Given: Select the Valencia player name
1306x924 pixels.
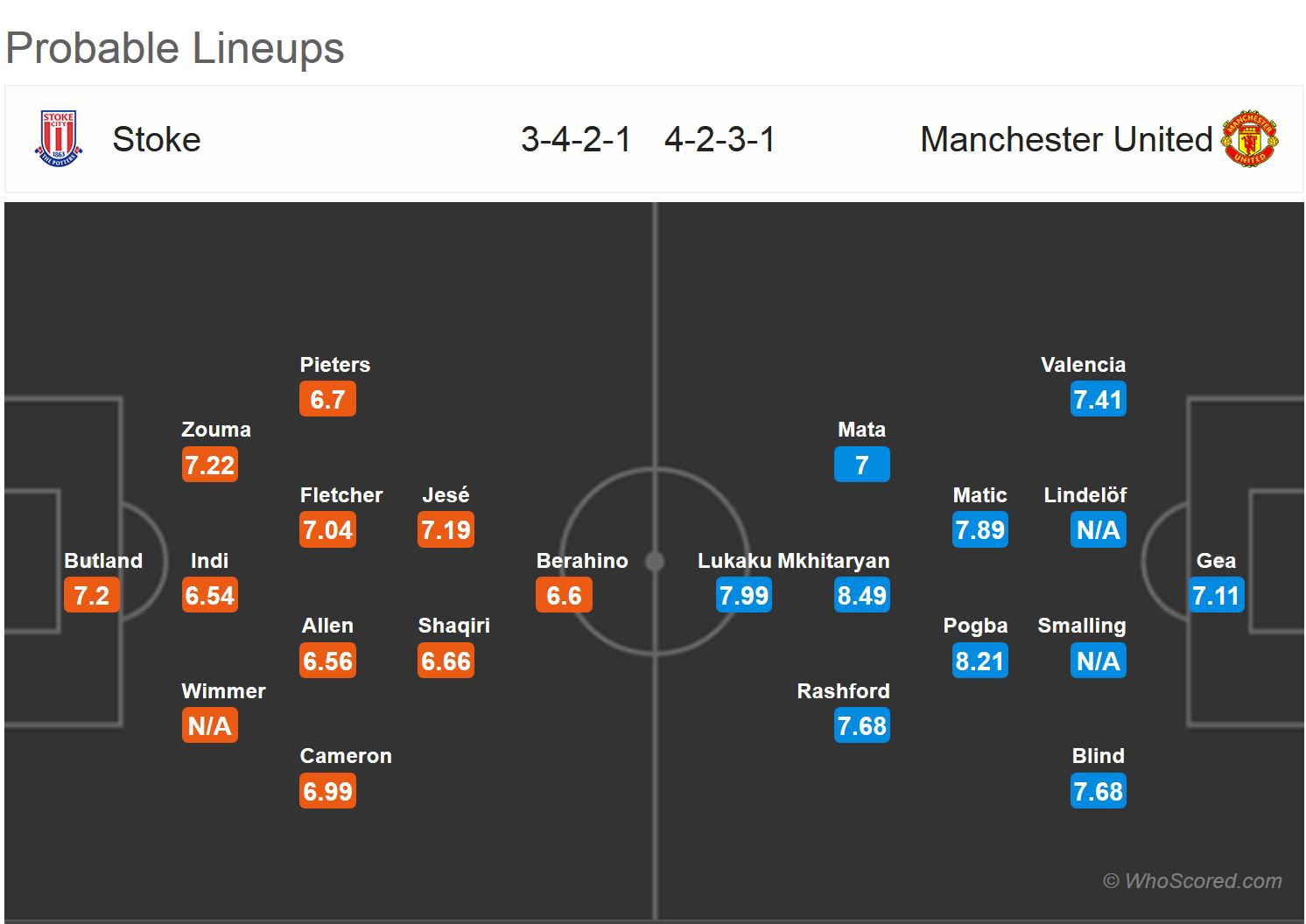Looking at the screenshot, I should 1083,365.
